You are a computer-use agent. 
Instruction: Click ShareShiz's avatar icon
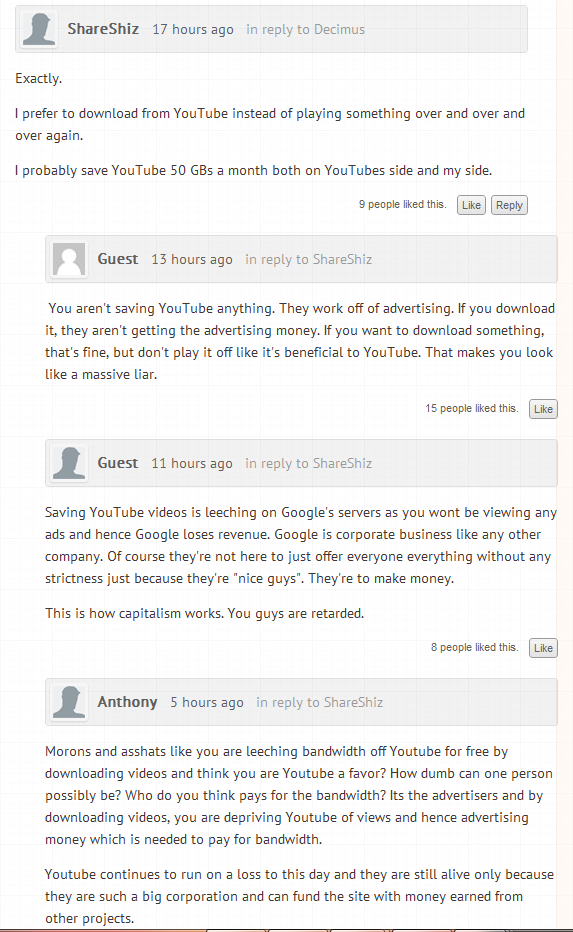[39, 29]
